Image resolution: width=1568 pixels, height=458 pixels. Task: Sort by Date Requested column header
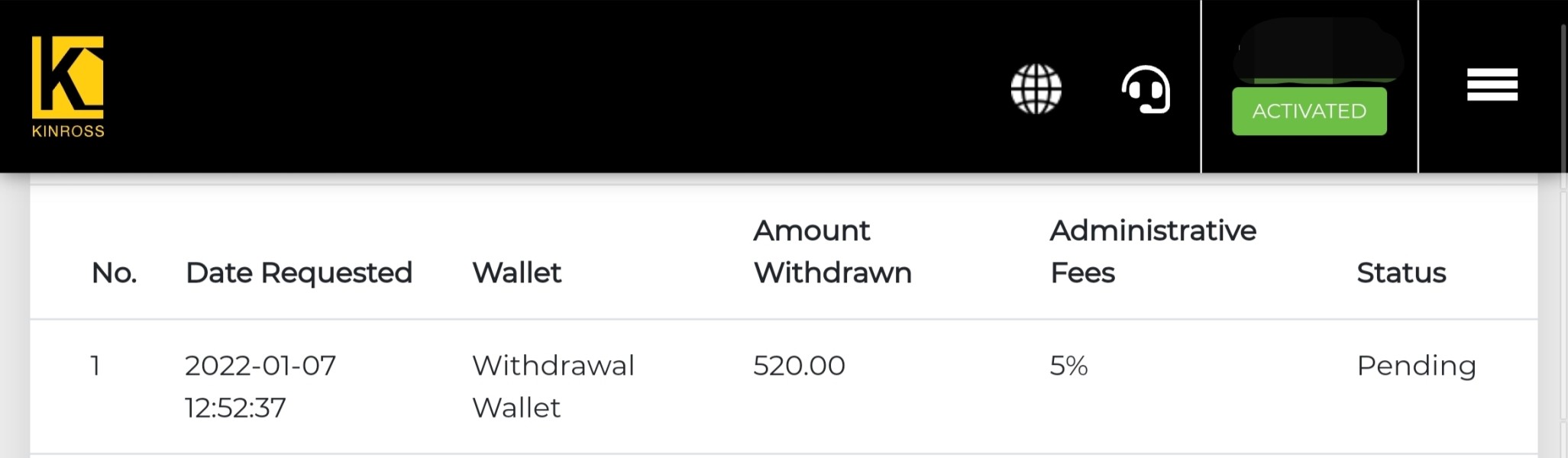pyautogui.click(x=299, y=273)
